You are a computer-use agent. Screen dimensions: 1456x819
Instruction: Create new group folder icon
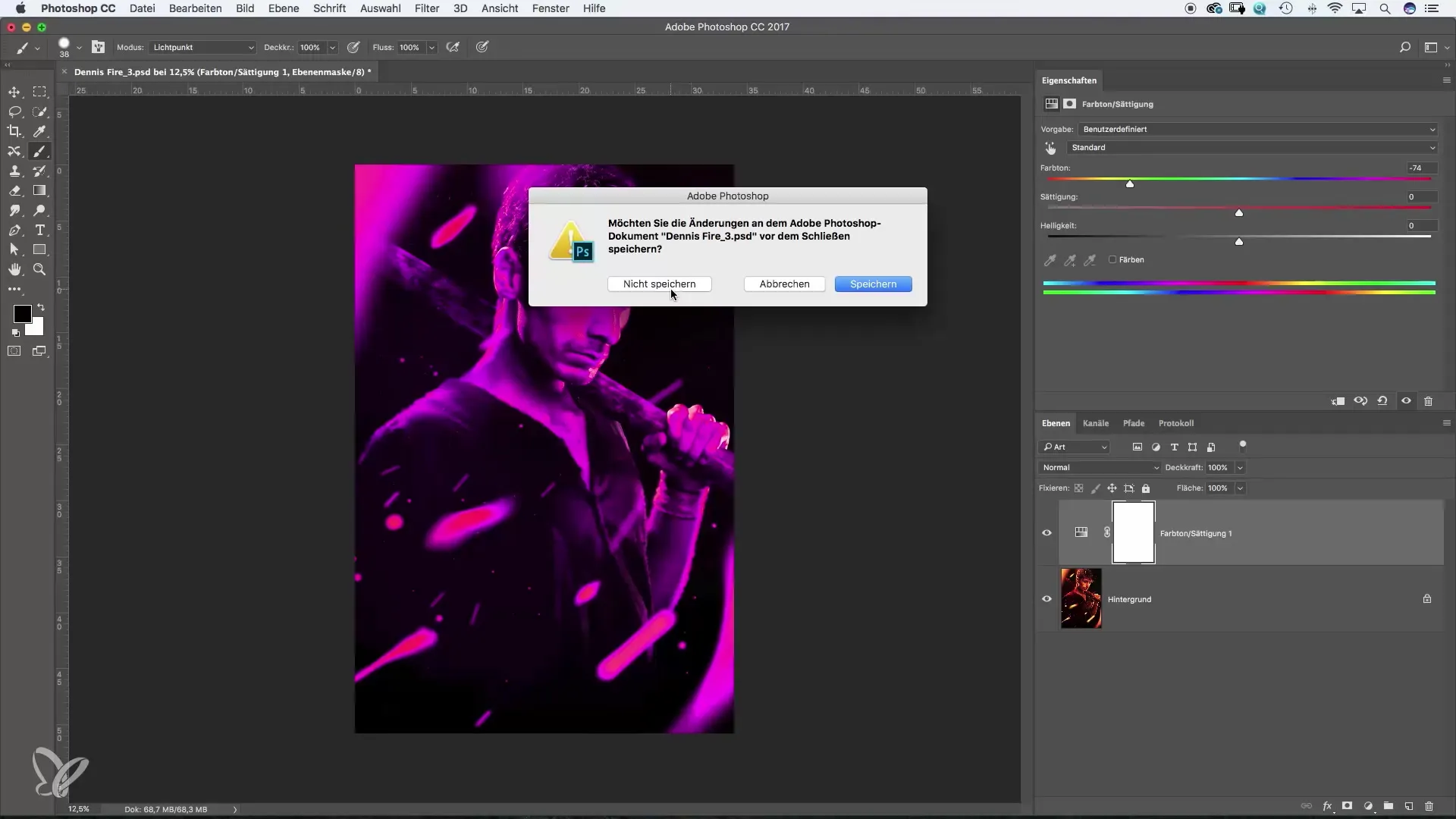1389,806
